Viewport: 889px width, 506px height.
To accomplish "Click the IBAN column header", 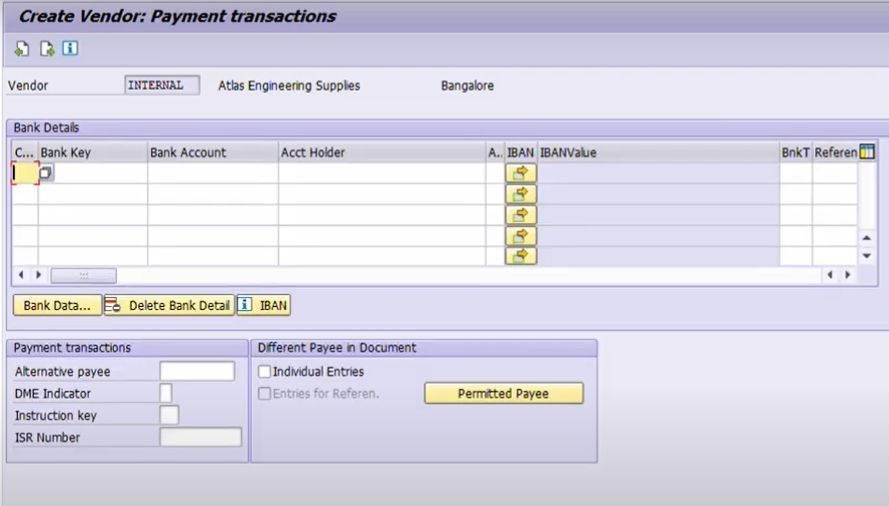I will 520,152.
